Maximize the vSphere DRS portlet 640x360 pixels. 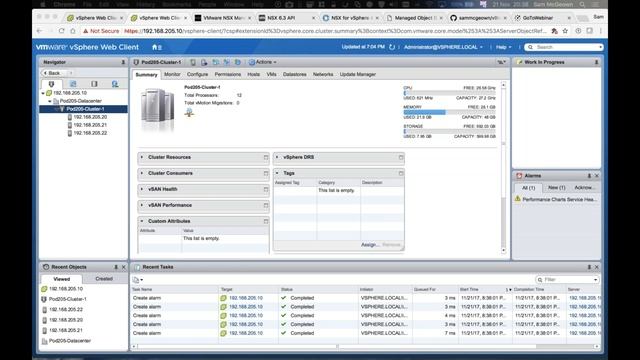tap(401, 158)
